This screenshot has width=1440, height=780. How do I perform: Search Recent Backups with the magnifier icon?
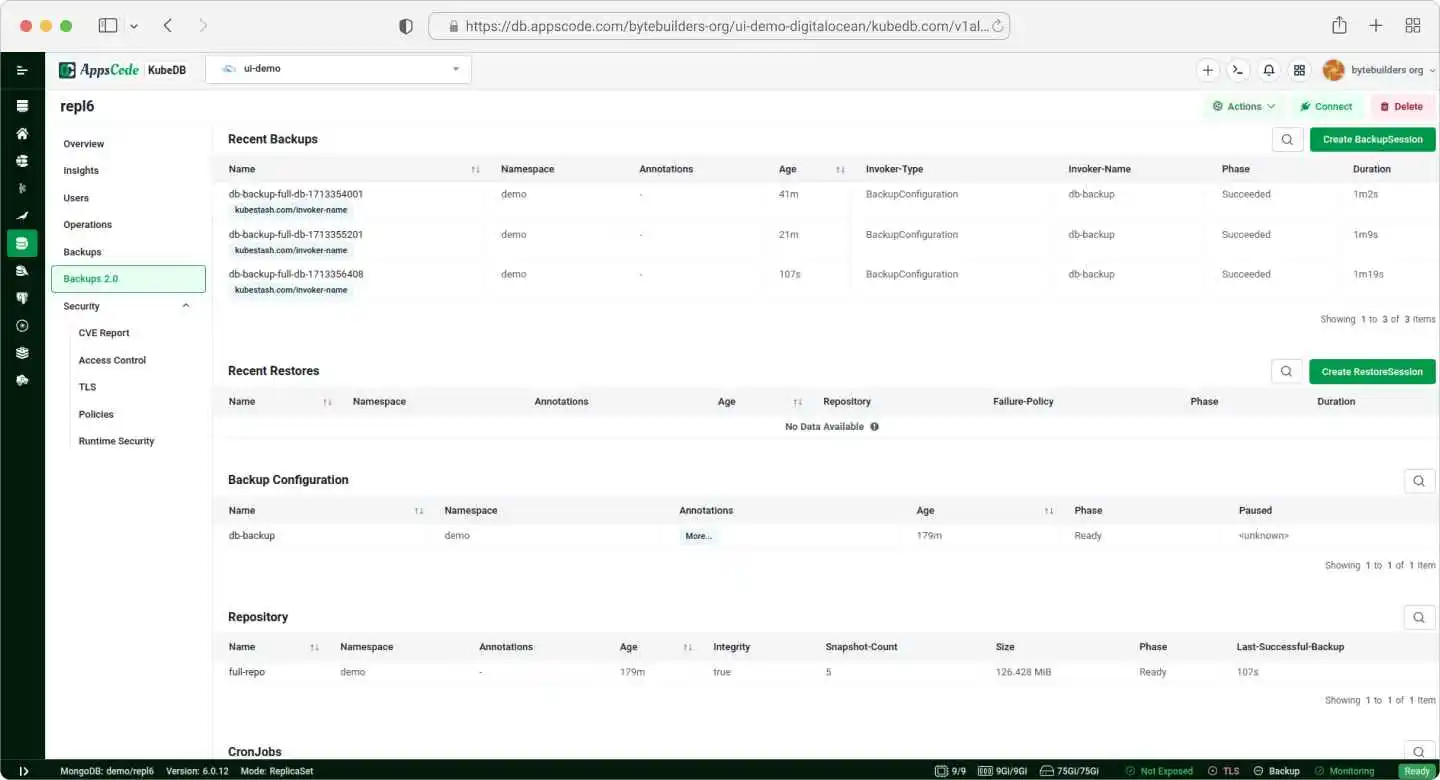[x=1287, y=140]
